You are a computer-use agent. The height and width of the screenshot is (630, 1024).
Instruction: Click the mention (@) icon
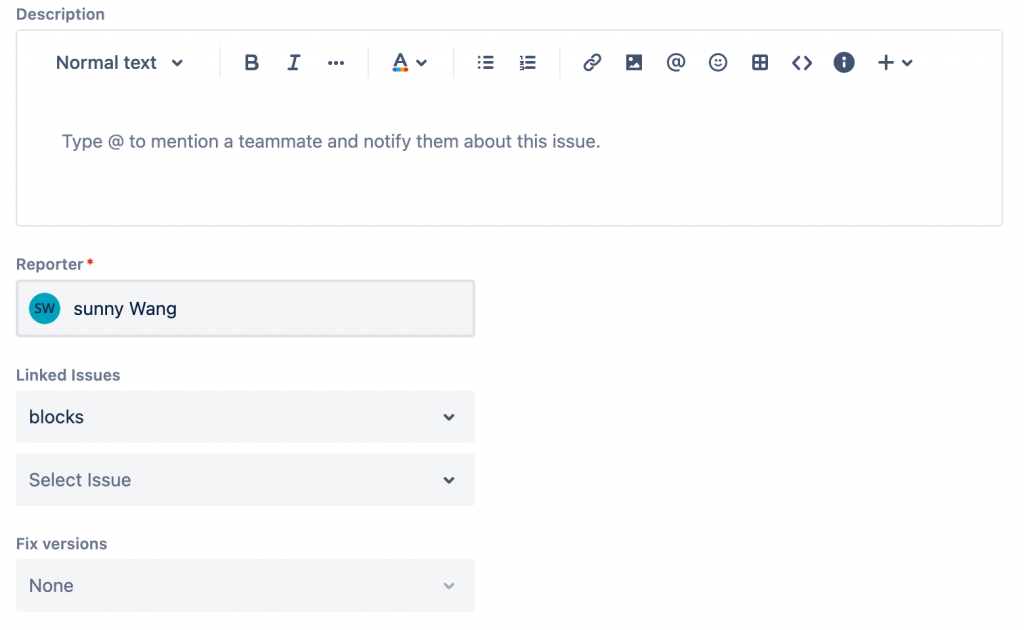676,63
